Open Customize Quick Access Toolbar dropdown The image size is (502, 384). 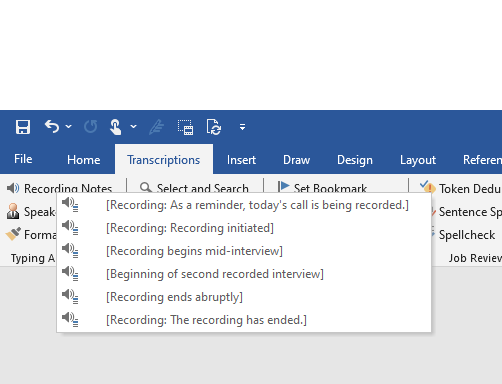(x=242, y=127)
